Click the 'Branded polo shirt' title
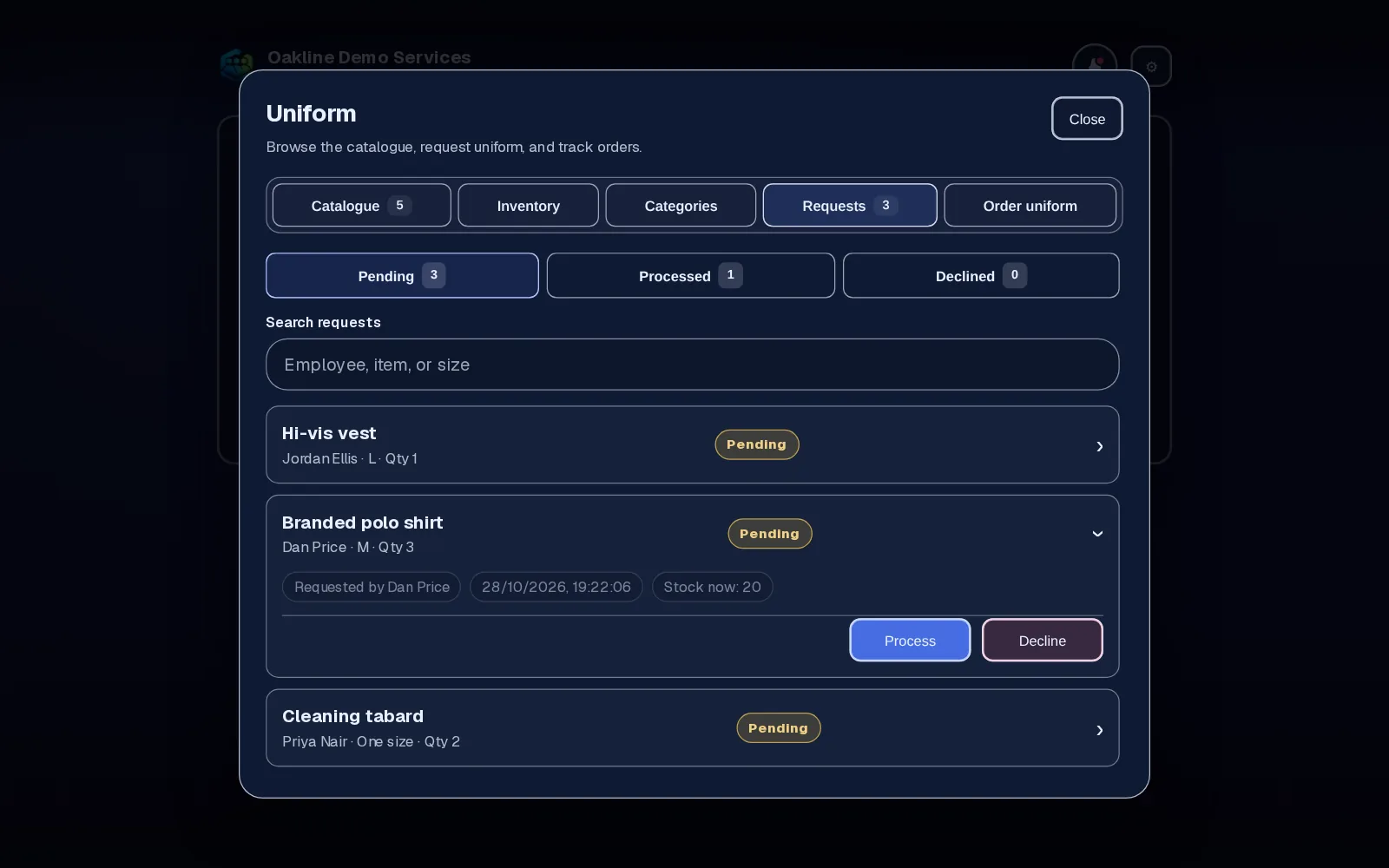Image resolution: width=1389 pixels, height=868 pixels. point(362,523)
